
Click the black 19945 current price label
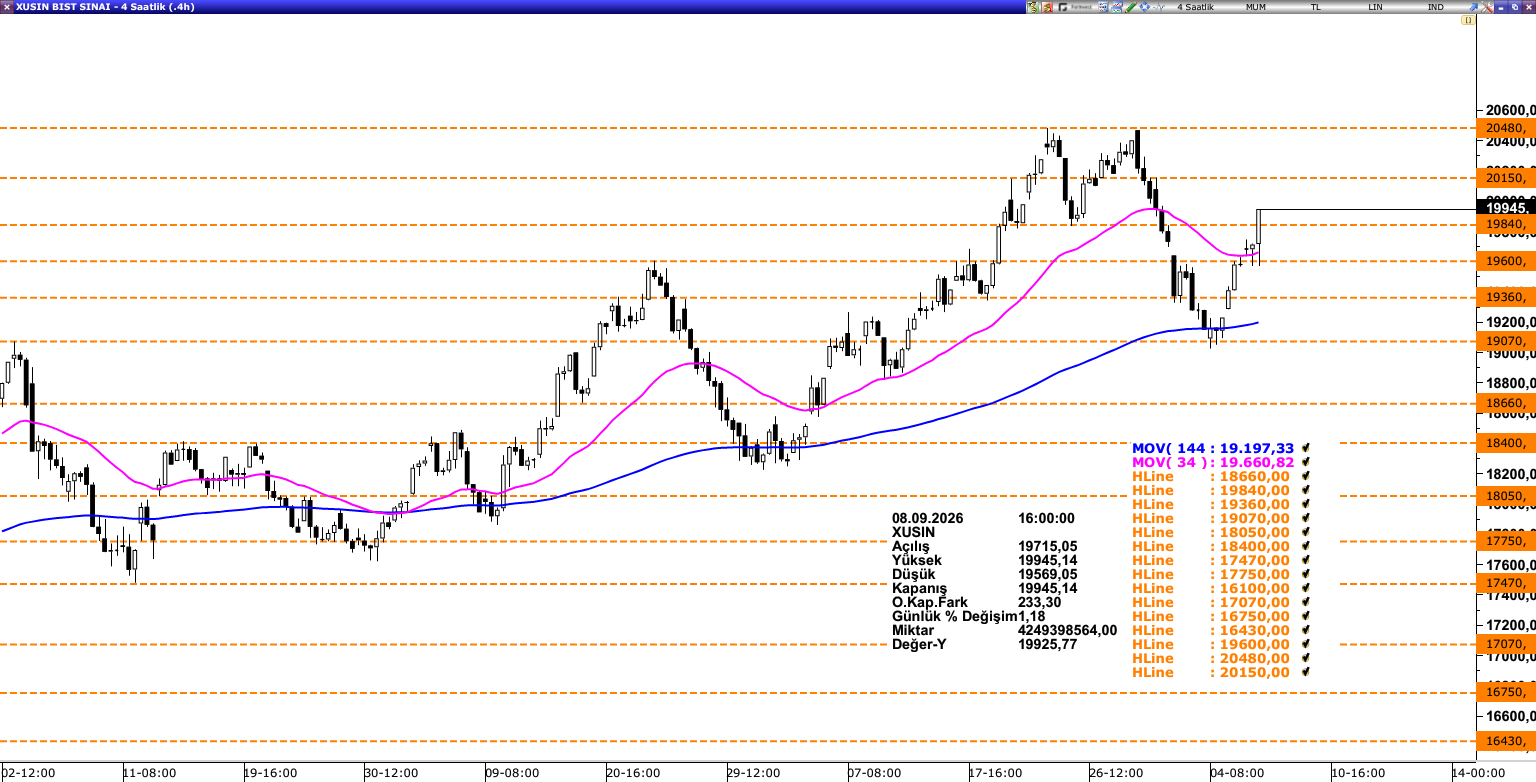pos(1506,207)
